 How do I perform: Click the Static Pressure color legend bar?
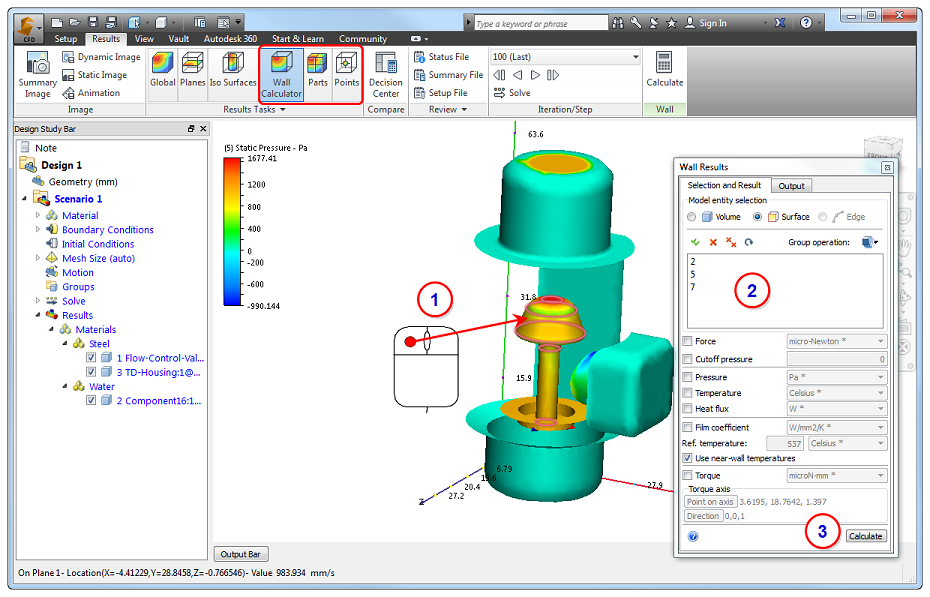pos(232,232)
